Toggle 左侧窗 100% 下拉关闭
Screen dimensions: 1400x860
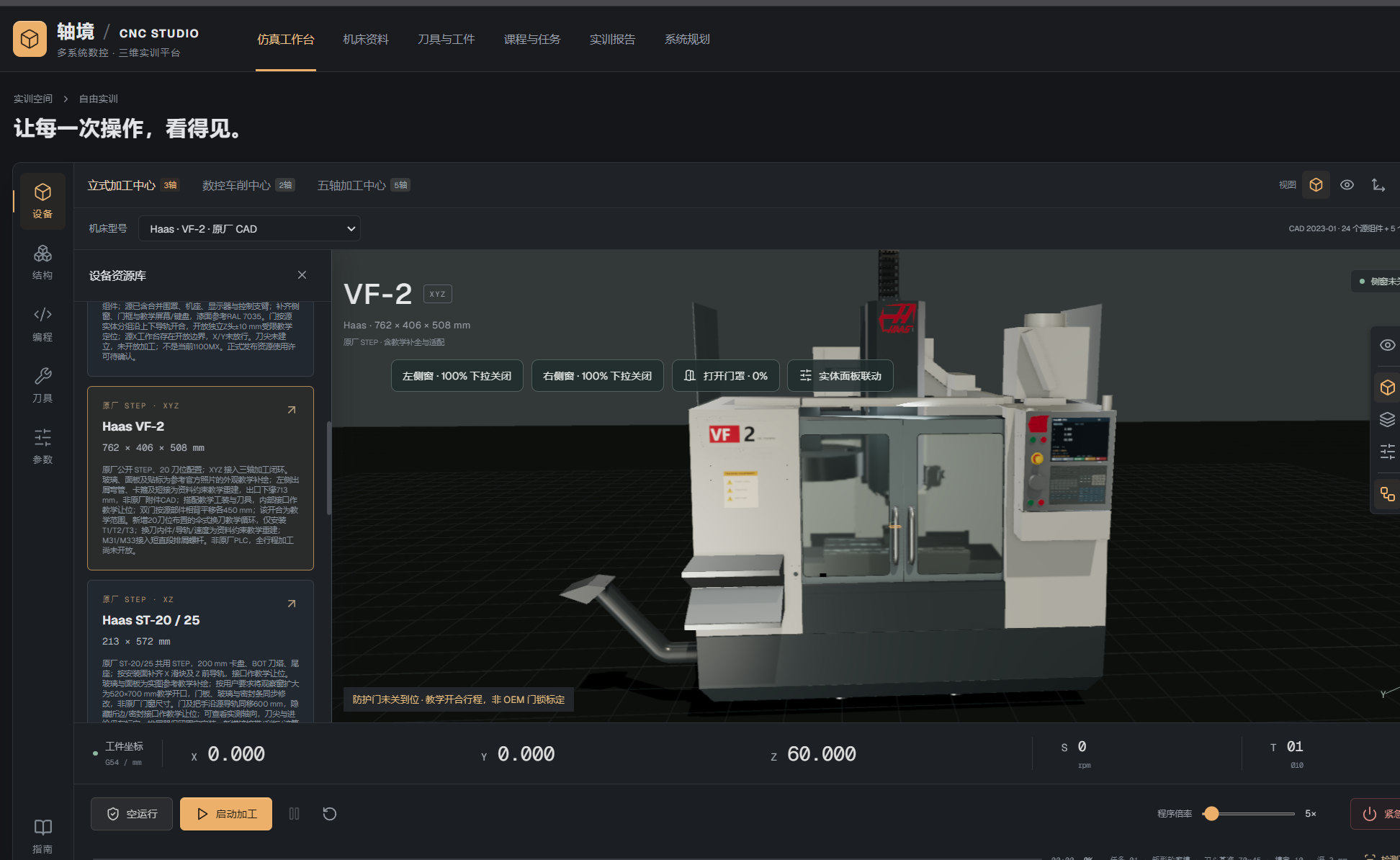(457, 376)
